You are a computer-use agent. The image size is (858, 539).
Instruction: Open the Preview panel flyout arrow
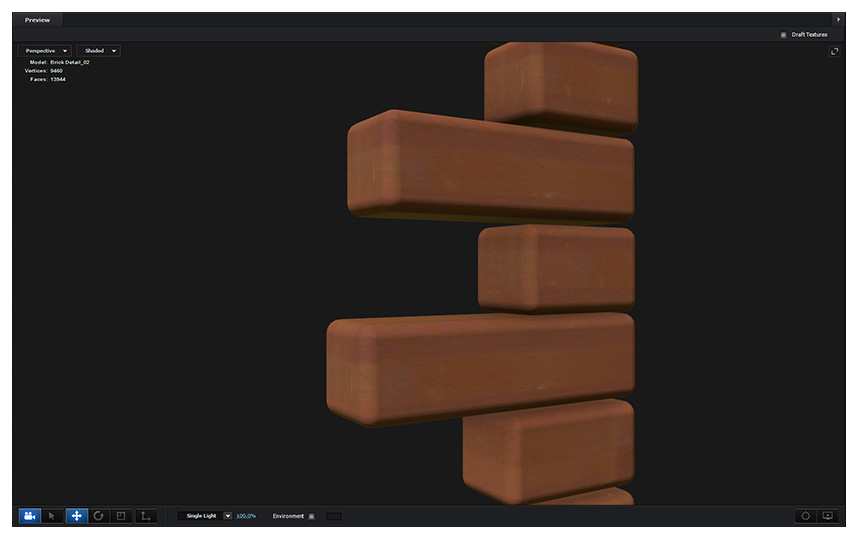838,20
